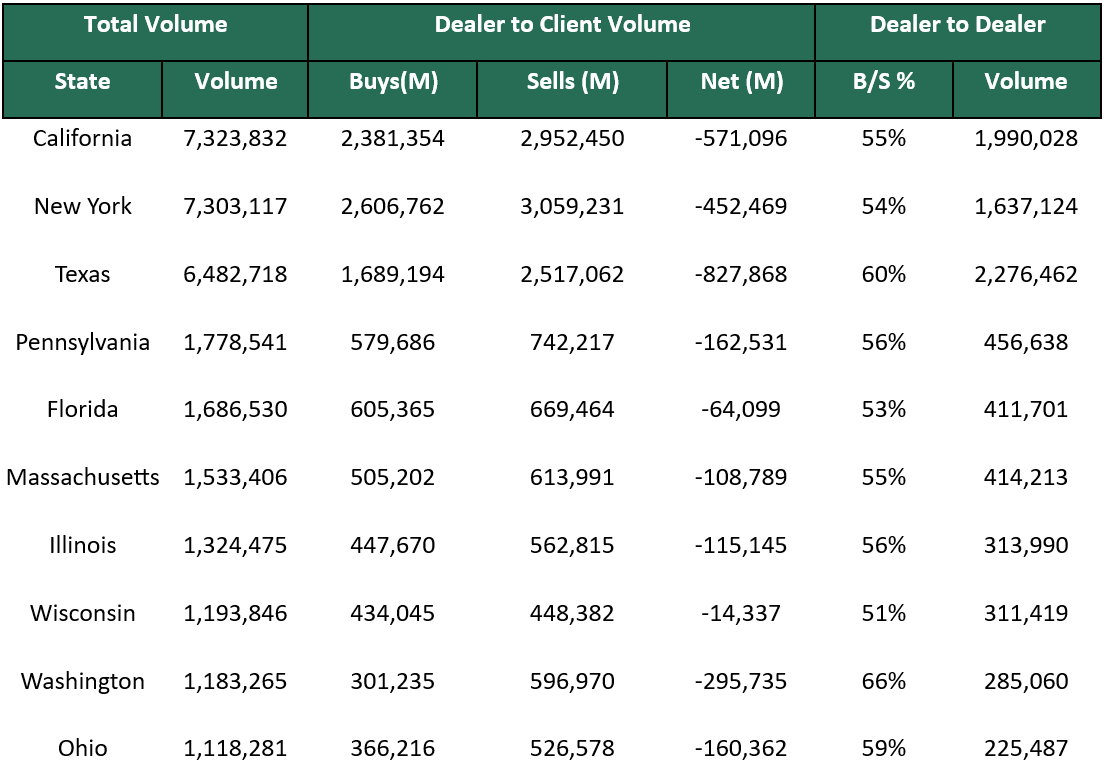Click the Washington state cell
1105x782 pixels.
[82, 682]
